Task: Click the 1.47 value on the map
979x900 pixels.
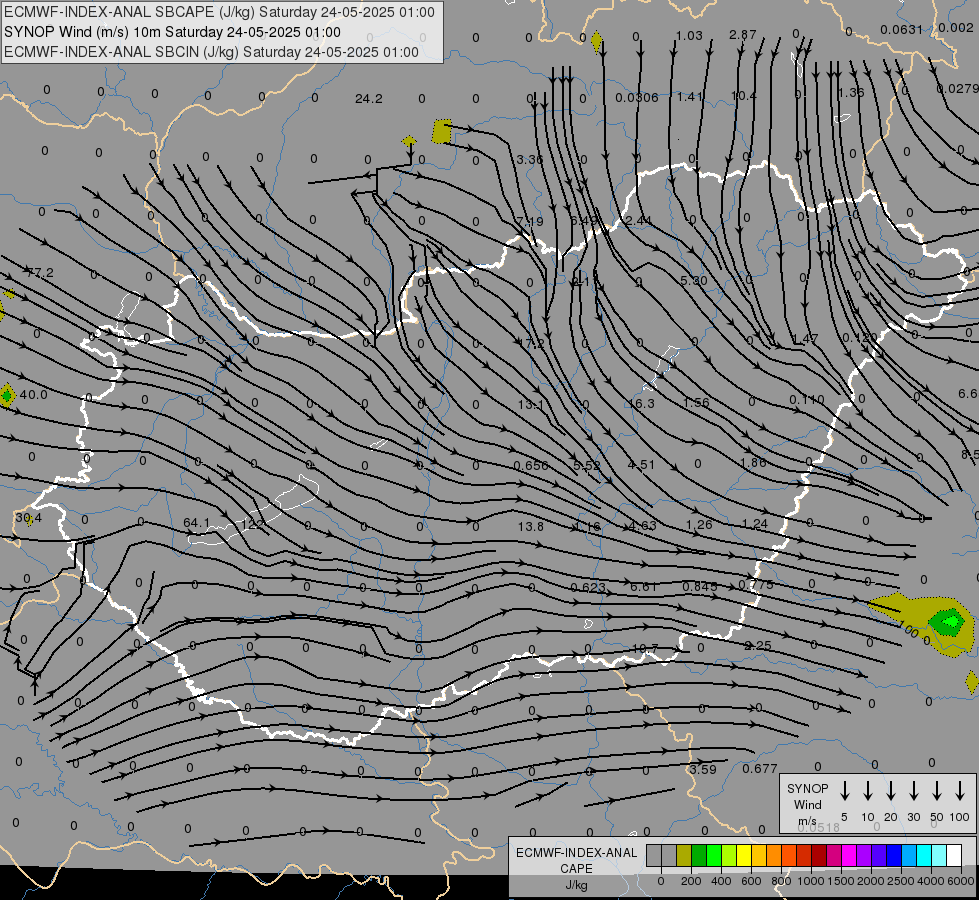Action: (x=805, y=339)
